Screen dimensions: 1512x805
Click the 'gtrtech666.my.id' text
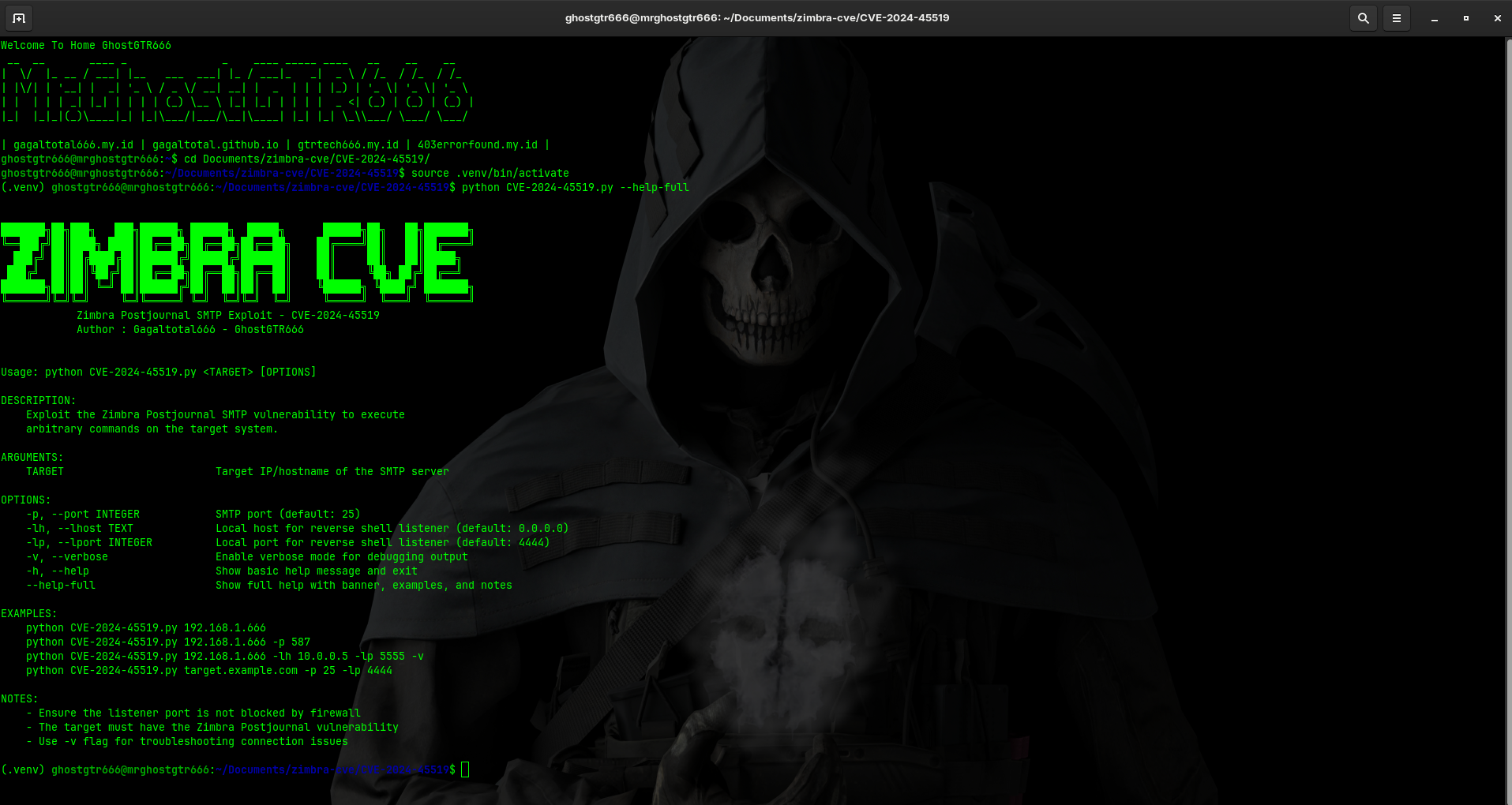click(348, 145)
